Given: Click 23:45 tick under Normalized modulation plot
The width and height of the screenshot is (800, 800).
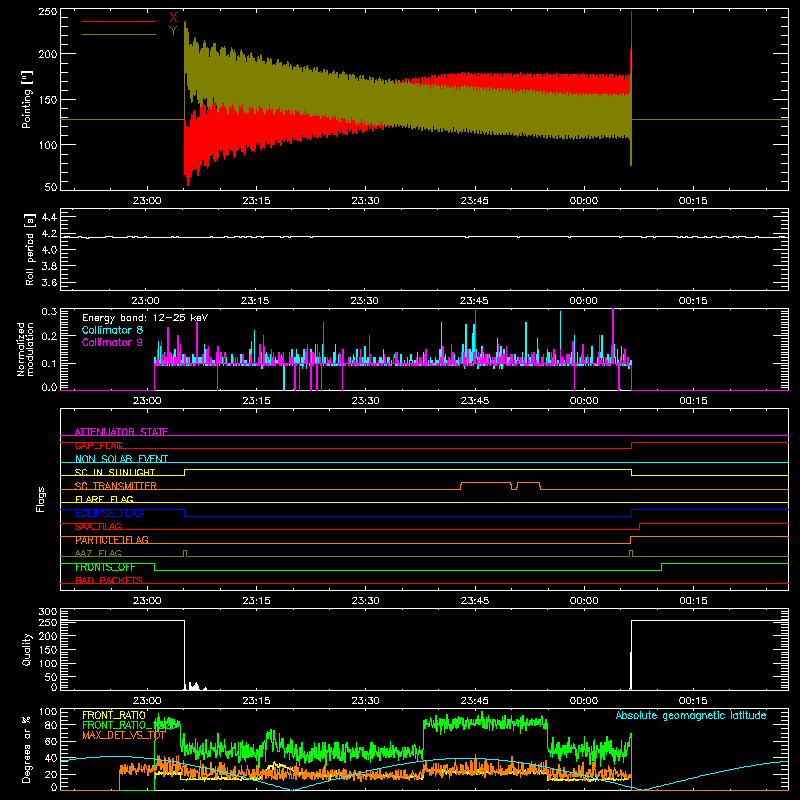Looking at the screenshot, I should [474, 401].
